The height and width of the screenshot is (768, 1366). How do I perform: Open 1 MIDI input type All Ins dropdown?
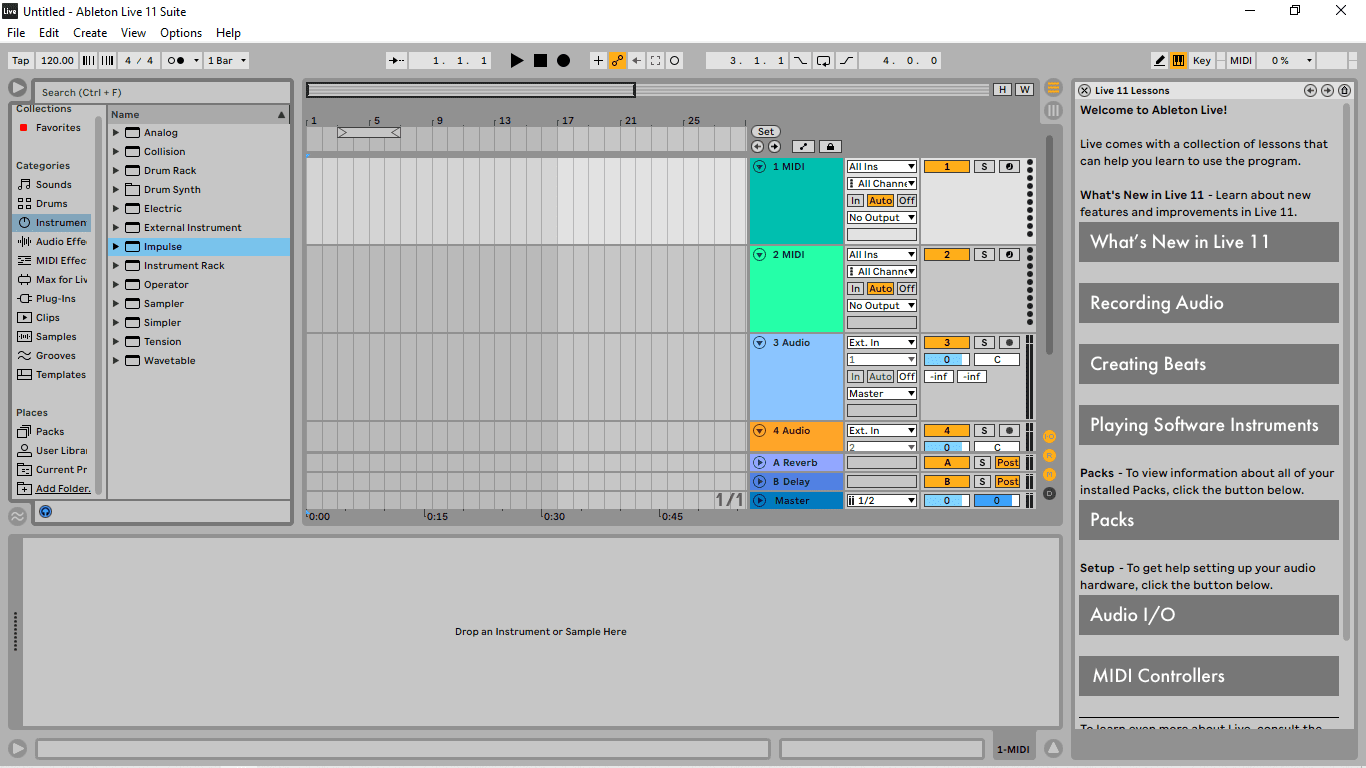882,167
